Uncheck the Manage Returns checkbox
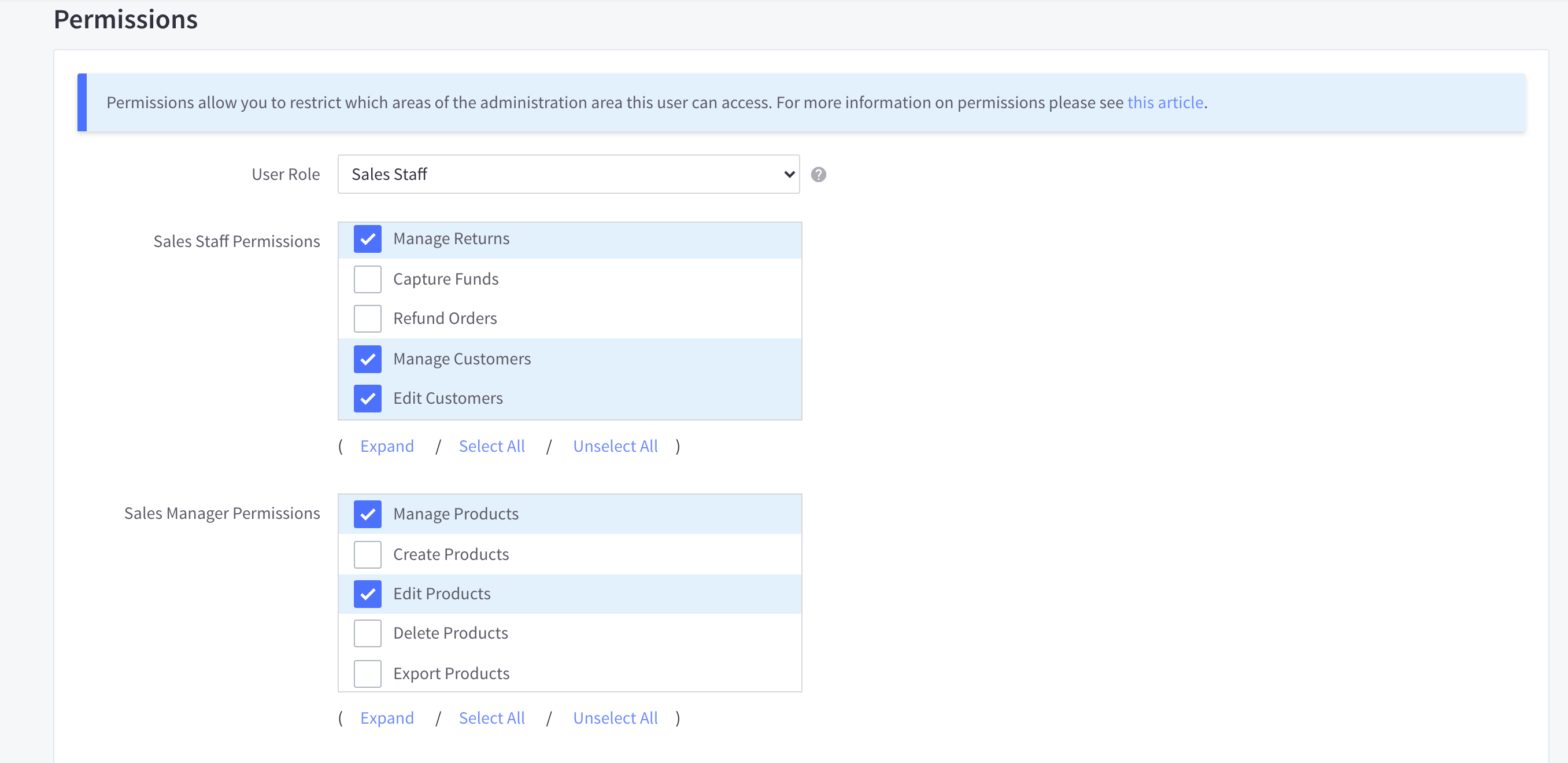Screen dimensions: 1568x763 coord(367,239)
